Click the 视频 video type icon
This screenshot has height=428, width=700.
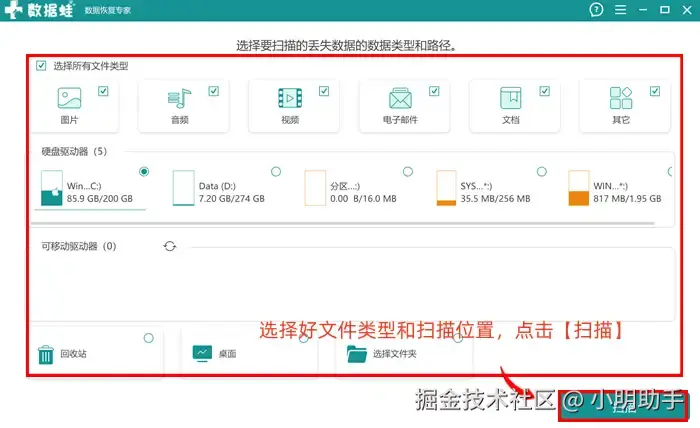click(290, 98)
